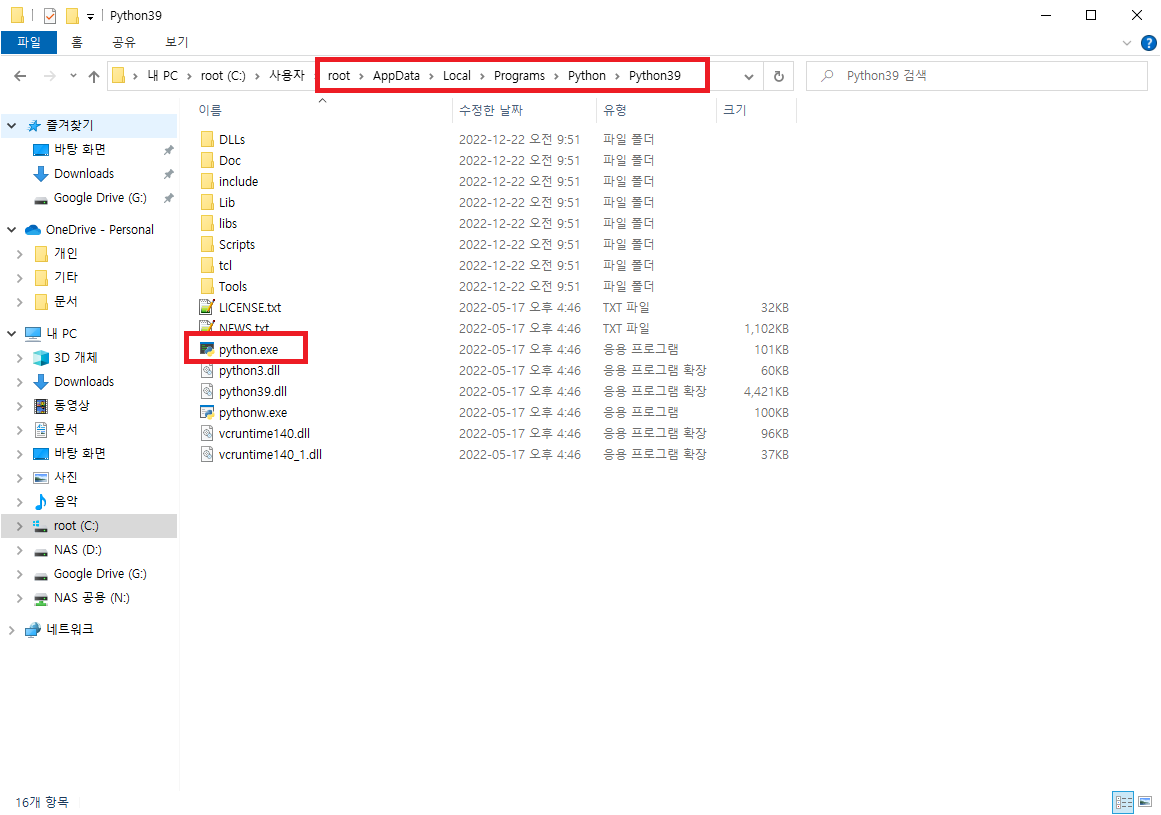This screenshot has width=1161, height=815.
Task: Expand the 네트워크 tree node
Action: tap(12, 630)
